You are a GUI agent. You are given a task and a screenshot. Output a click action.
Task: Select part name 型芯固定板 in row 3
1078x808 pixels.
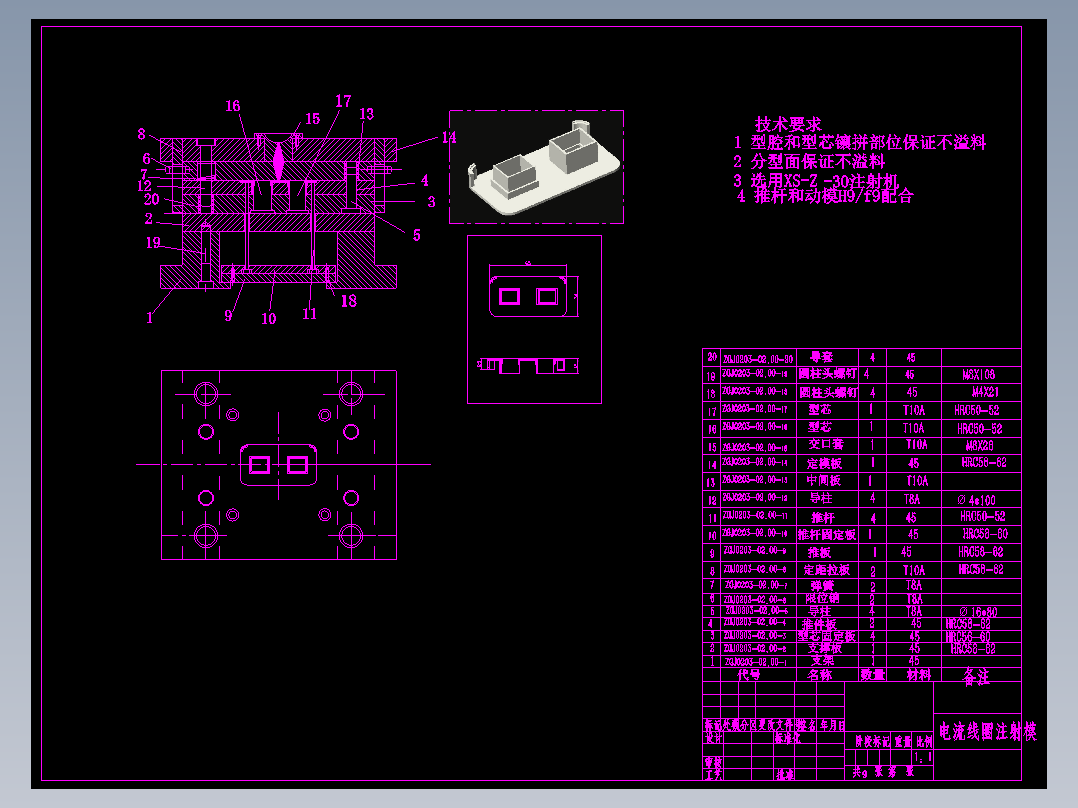click(826, 636)
